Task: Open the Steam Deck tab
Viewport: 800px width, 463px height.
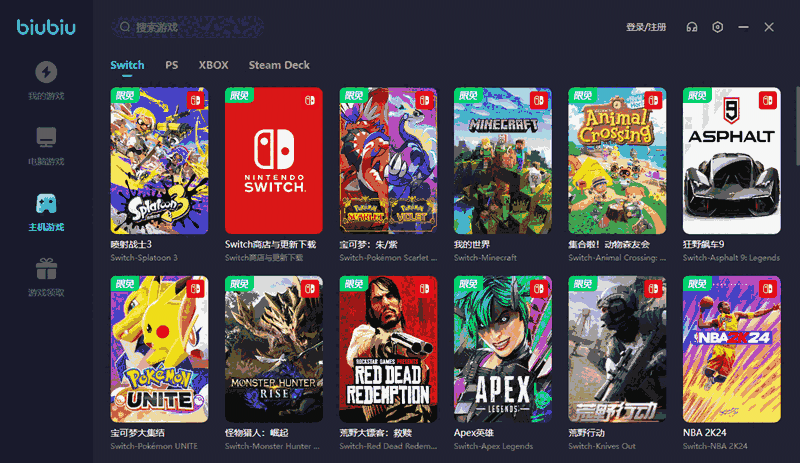Action: (279, 65)
